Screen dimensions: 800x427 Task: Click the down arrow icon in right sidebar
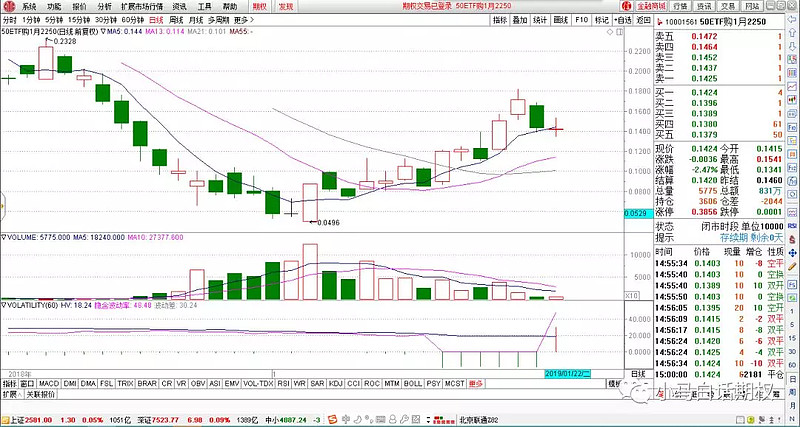pyautogui.click(x=792, y=46)
